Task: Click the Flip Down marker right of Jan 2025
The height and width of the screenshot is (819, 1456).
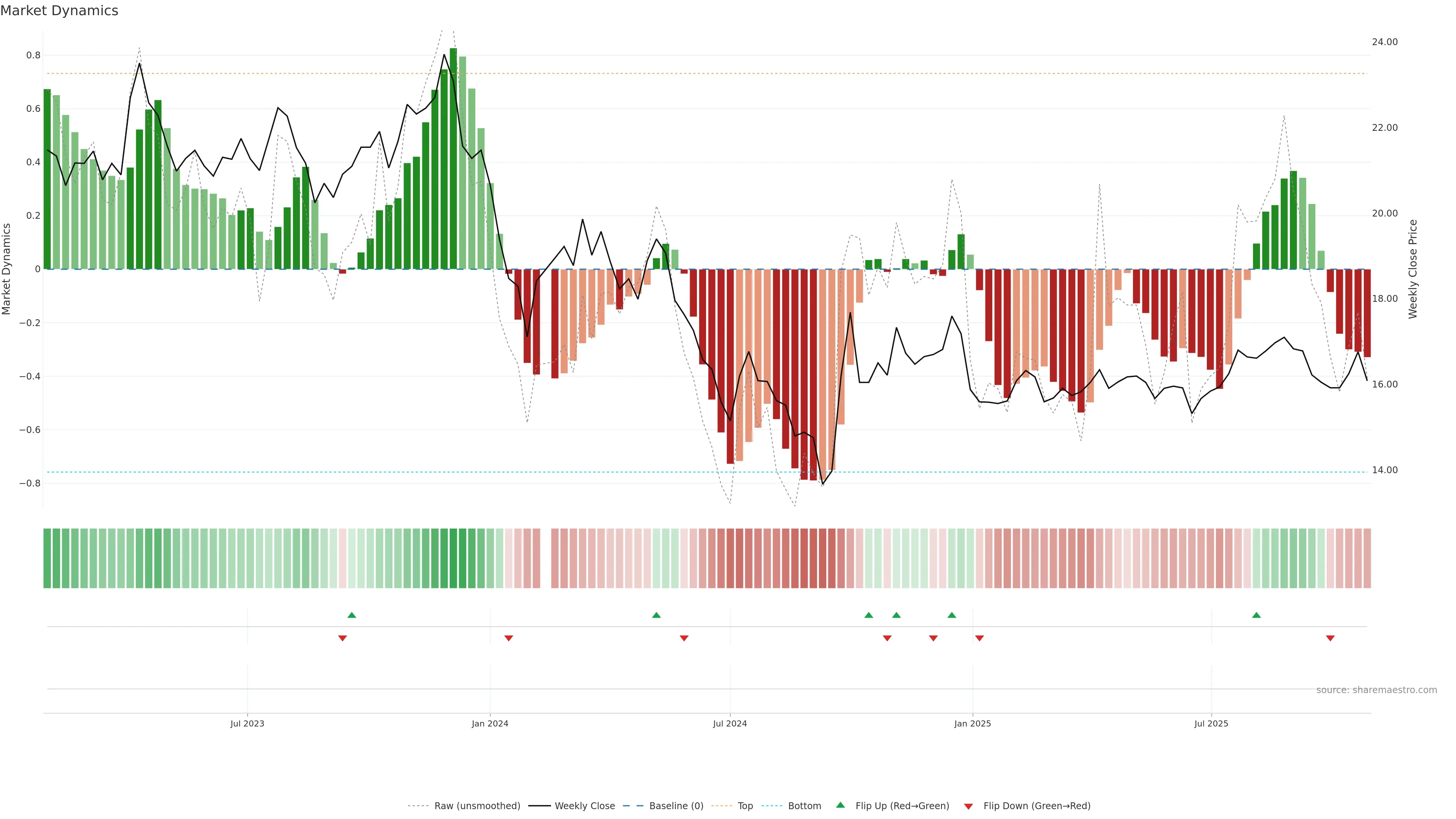Action: (979, 638)
